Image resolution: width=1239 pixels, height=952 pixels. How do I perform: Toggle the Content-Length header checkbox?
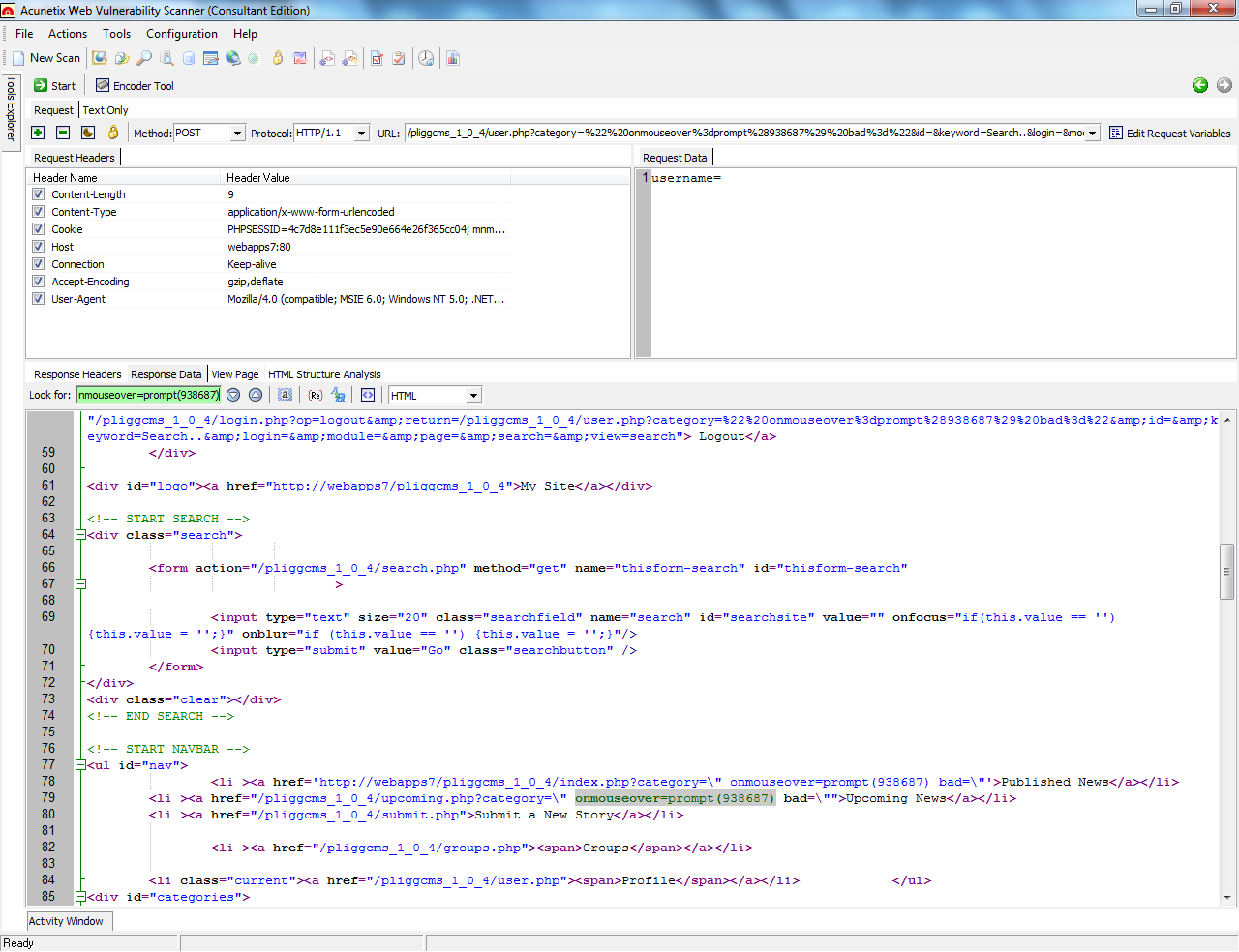(39, 194)
